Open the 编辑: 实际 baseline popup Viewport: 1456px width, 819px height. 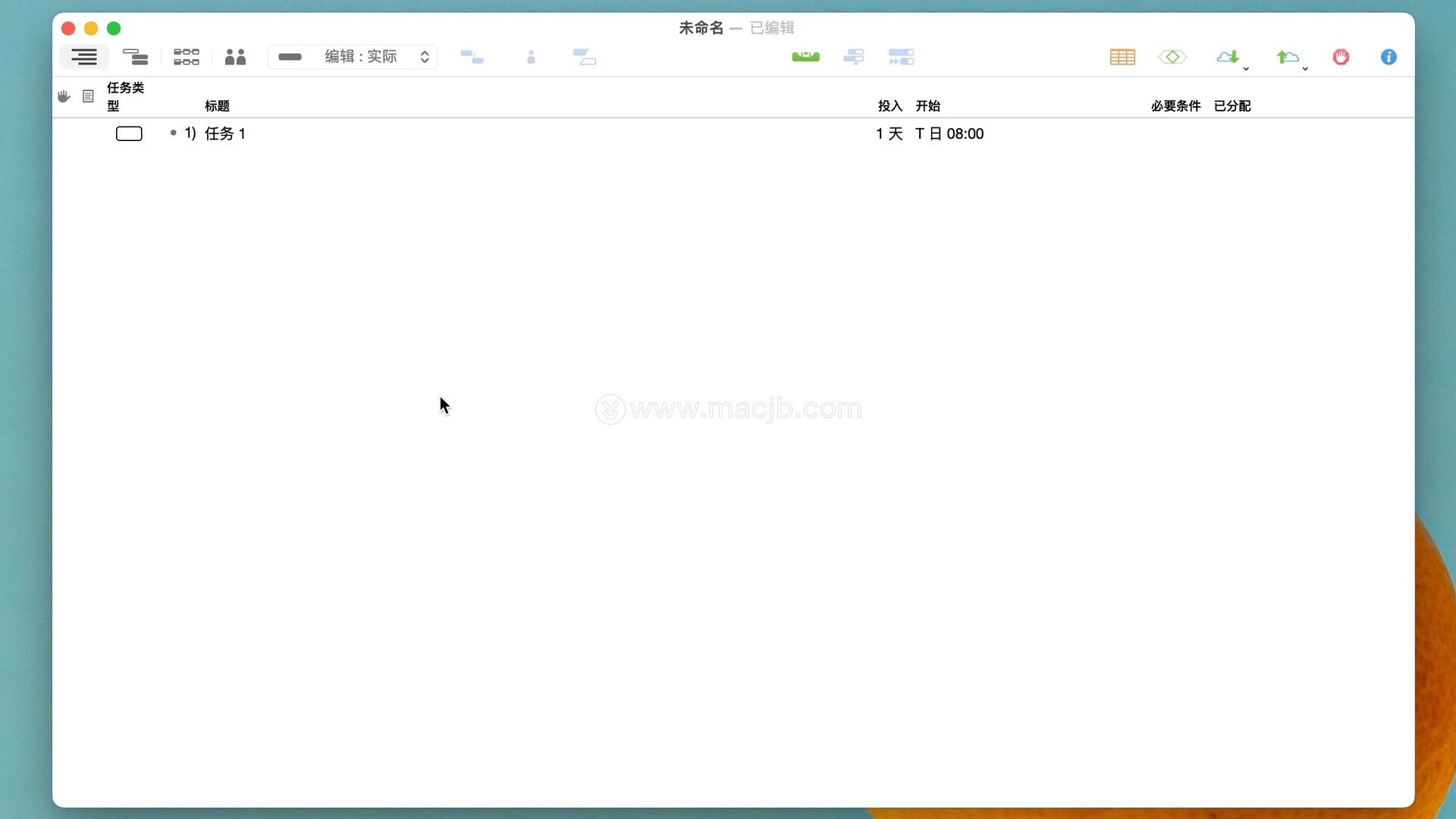point(353,57)
